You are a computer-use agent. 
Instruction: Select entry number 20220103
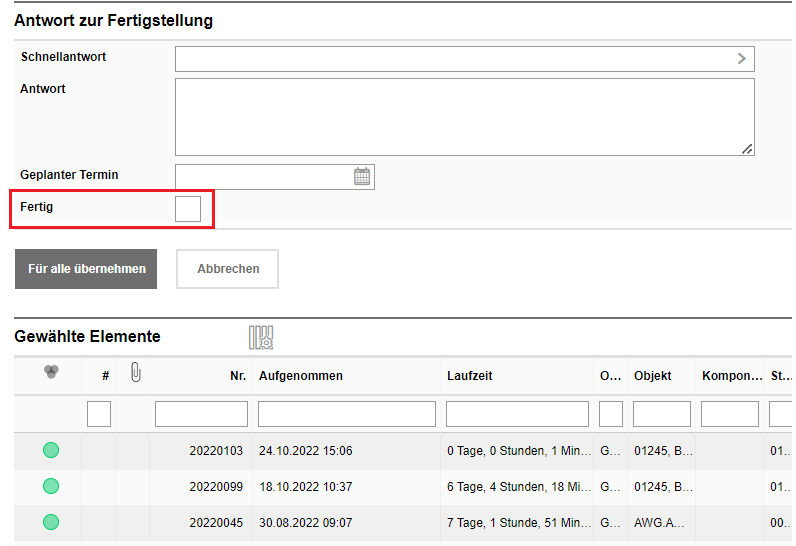[x=216, y=451]
